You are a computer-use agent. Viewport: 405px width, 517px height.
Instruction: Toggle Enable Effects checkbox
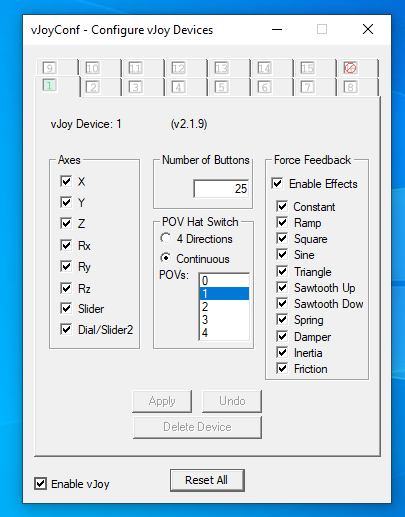click(x=277, y=183)
